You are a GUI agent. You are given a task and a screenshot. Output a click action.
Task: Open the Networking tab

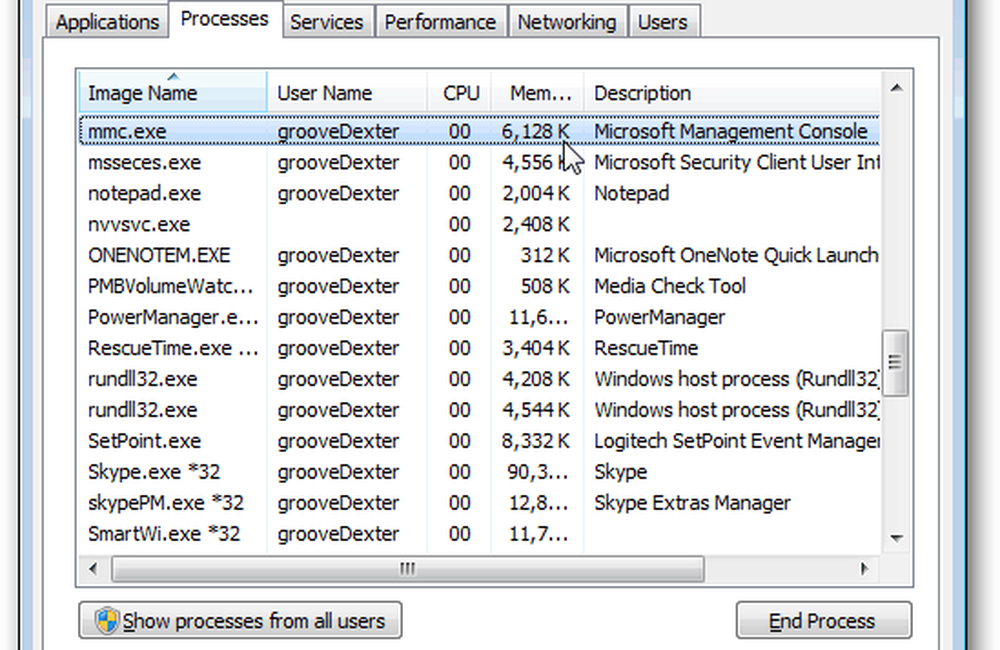pos(568,22)
